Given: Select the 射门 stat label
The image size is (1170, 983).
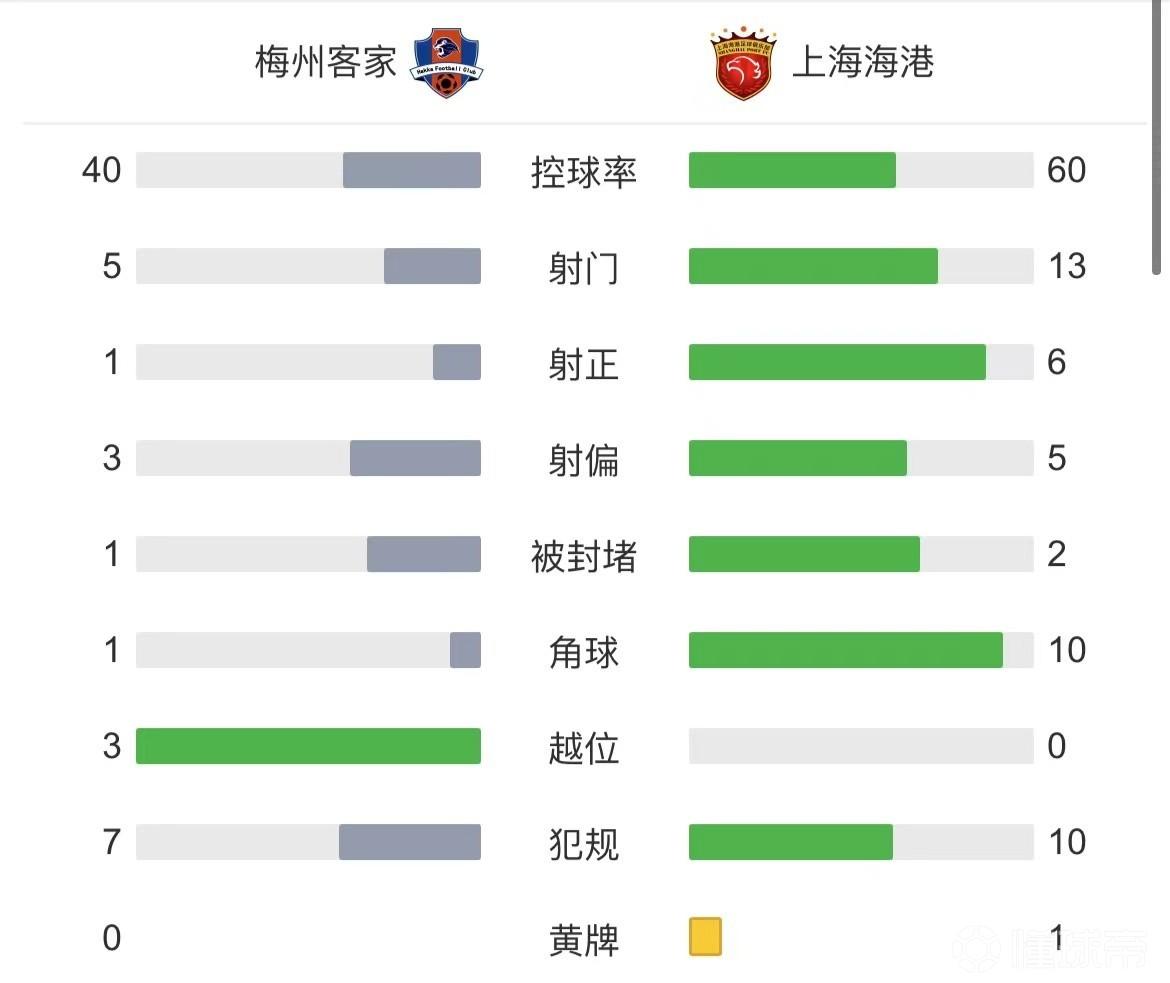Looking at the screenshot, I should (x=584, y=267).
